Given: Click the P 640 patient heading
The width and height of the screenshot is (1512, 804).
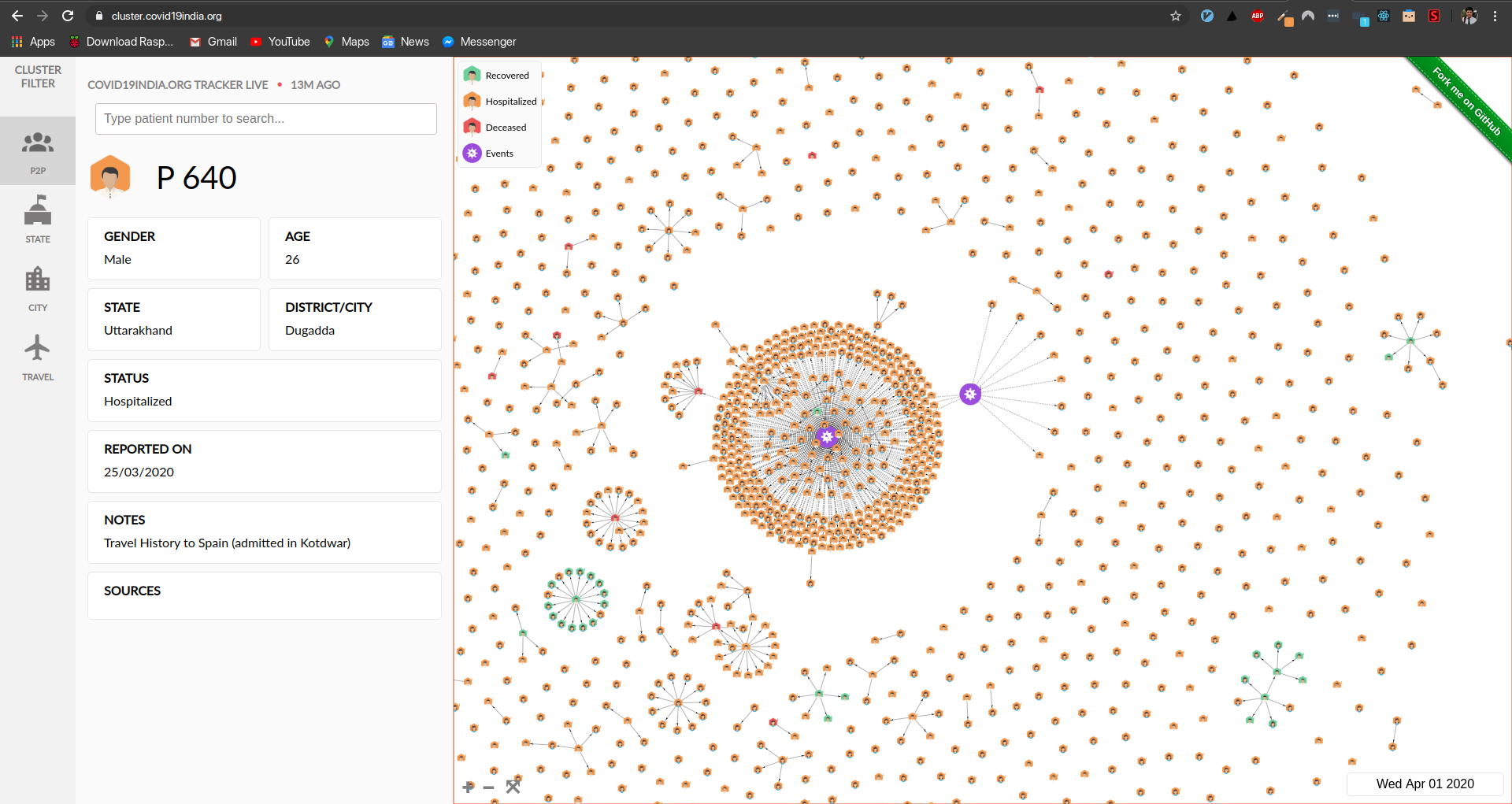Looking at the screenshot, I should 196,178.
